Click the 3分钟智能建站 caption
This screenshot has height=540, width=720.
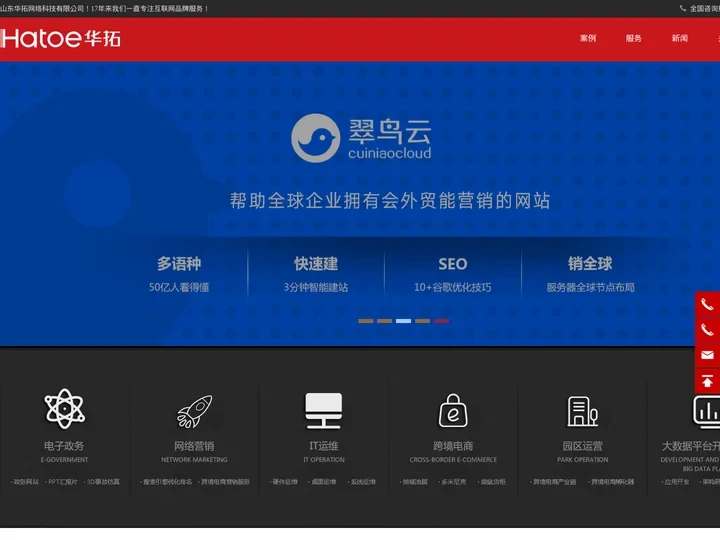click(x=316, y=287)
